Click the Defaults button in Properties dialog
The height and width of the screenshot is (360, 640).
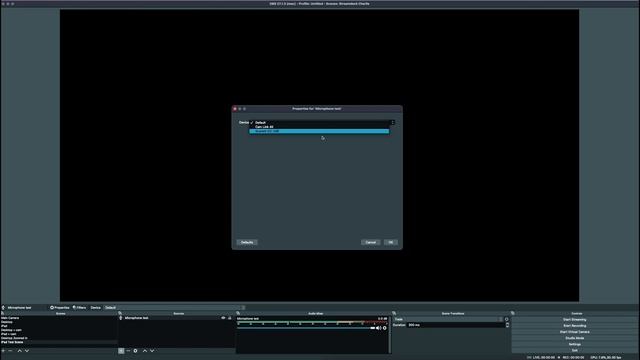(x=247, y=242)
